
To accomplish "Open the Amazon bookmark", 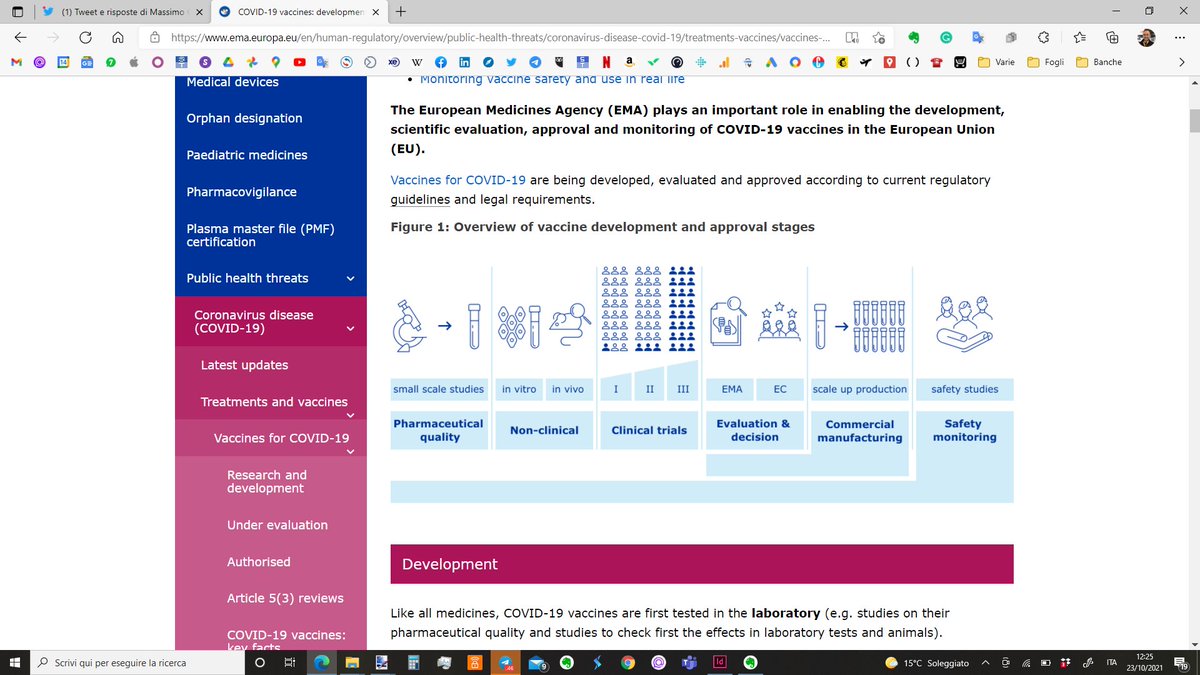I will 629,62.
